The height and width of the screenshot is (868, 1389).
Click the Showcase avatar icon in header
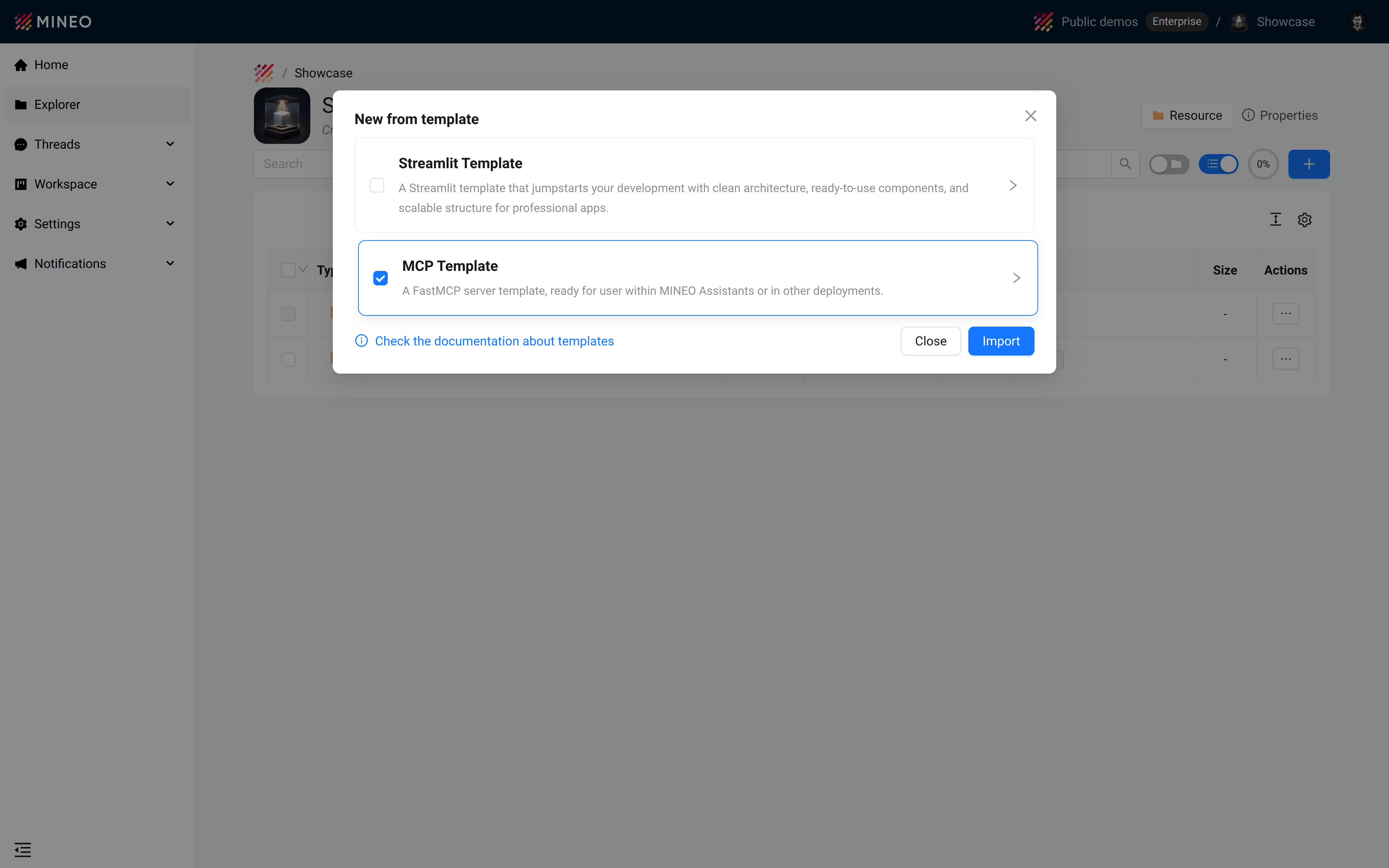tap(1239, 22)
